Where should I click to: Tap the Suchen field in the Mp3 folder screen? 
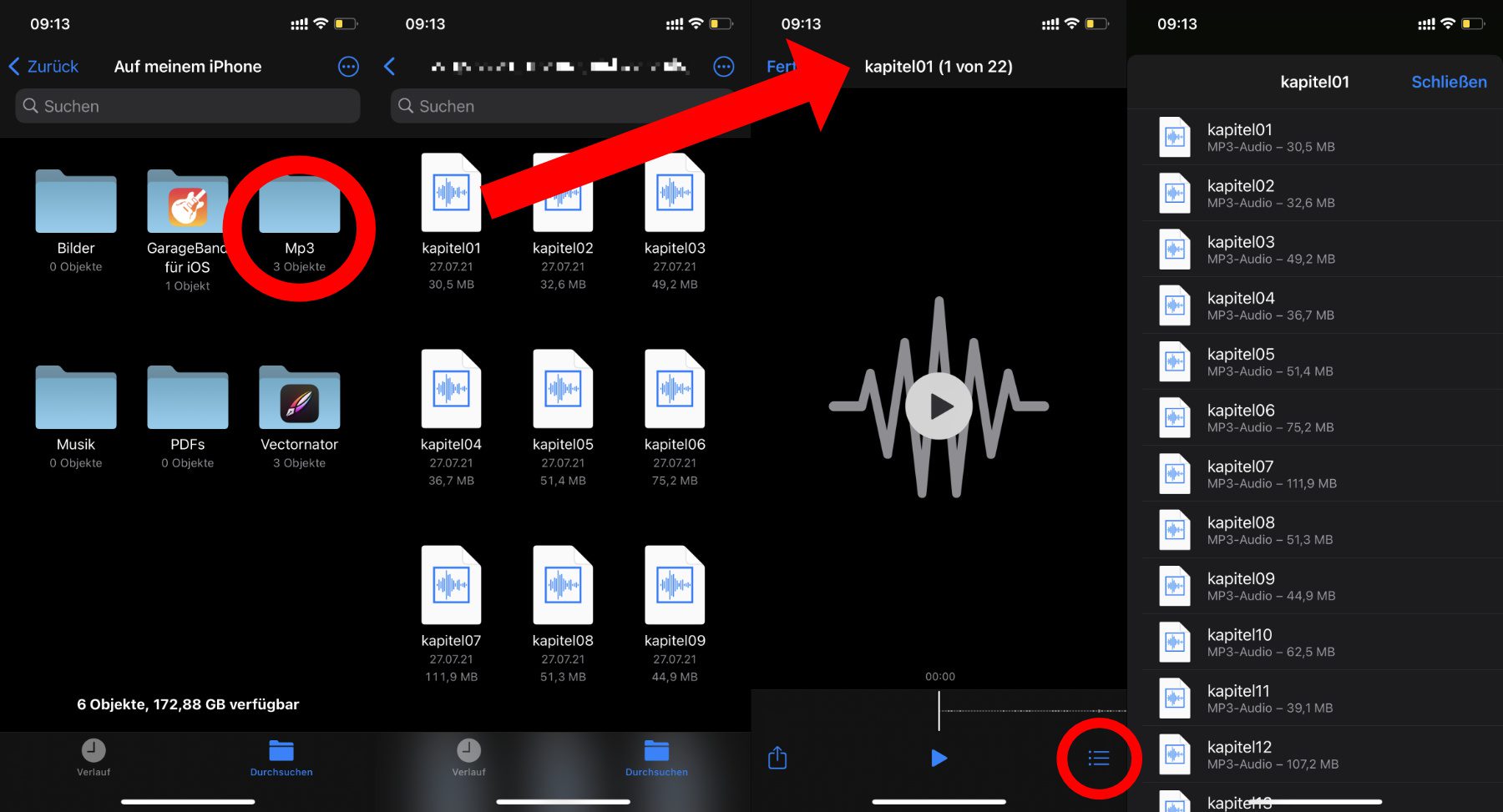(x=564, y=106)
